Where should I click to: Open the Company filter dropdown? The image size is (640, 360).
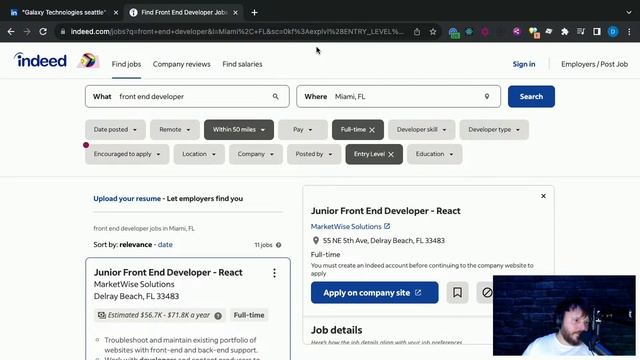tap(256, 154)
